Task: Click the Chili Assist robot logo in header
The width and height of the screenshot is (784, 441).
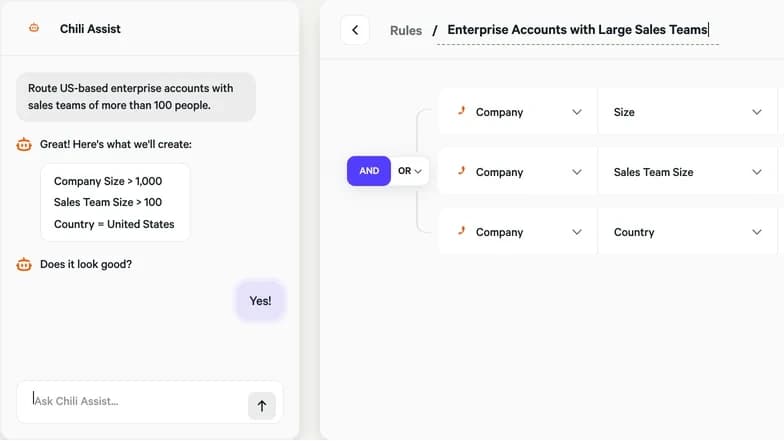Action: pyautogui.click(x=34, y=28)
